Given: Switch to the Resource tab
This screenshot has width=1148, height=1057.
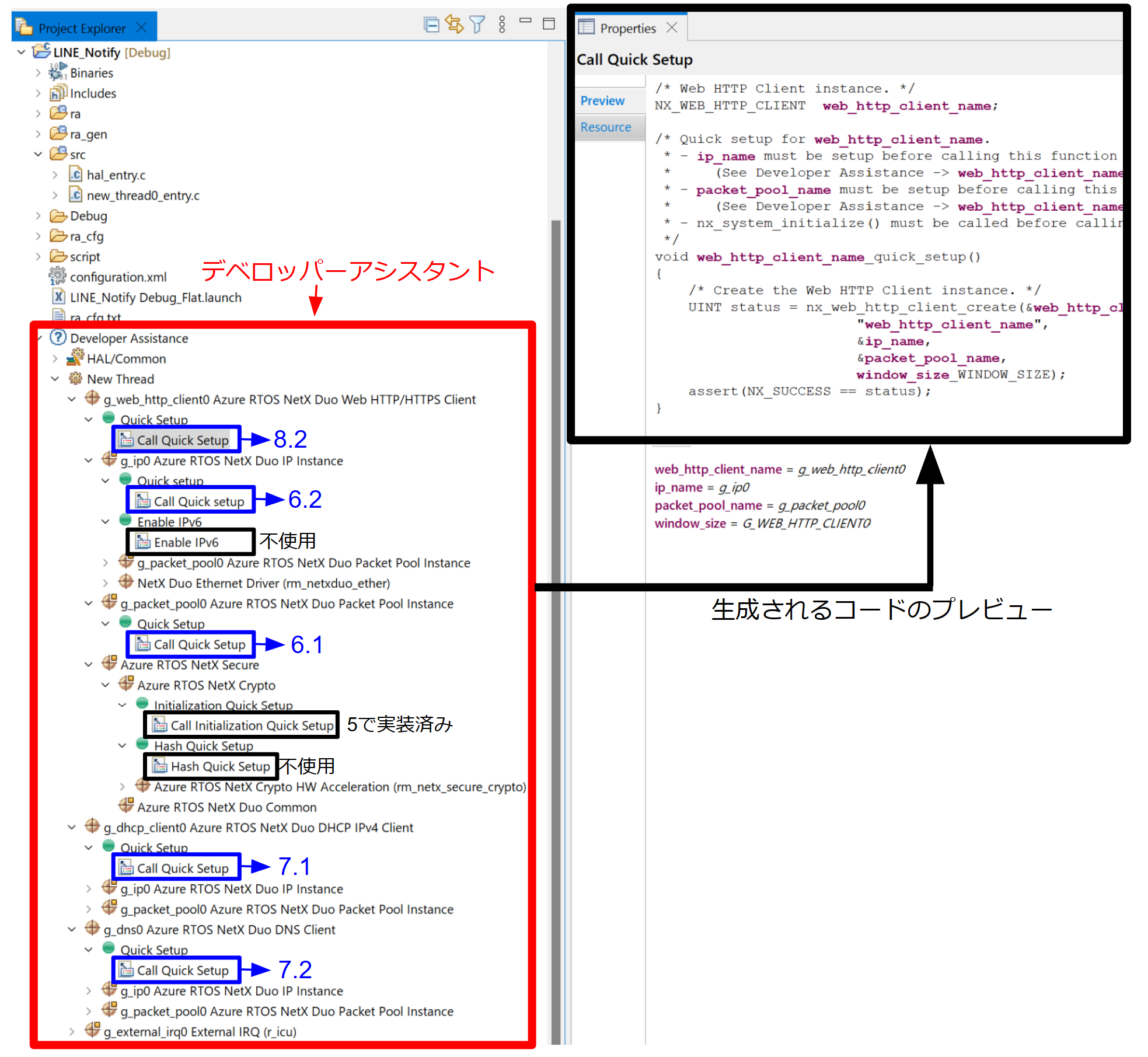Looking at the screenshot, I should click(605, 127).
